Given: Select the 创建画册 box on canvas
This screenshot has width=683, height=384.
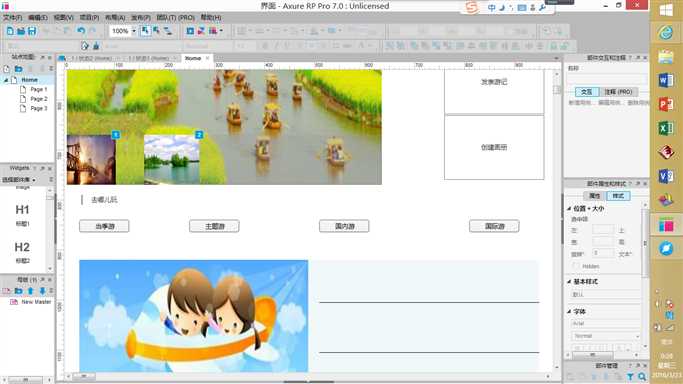Looking at the screenshot, I should pos(494,147).
